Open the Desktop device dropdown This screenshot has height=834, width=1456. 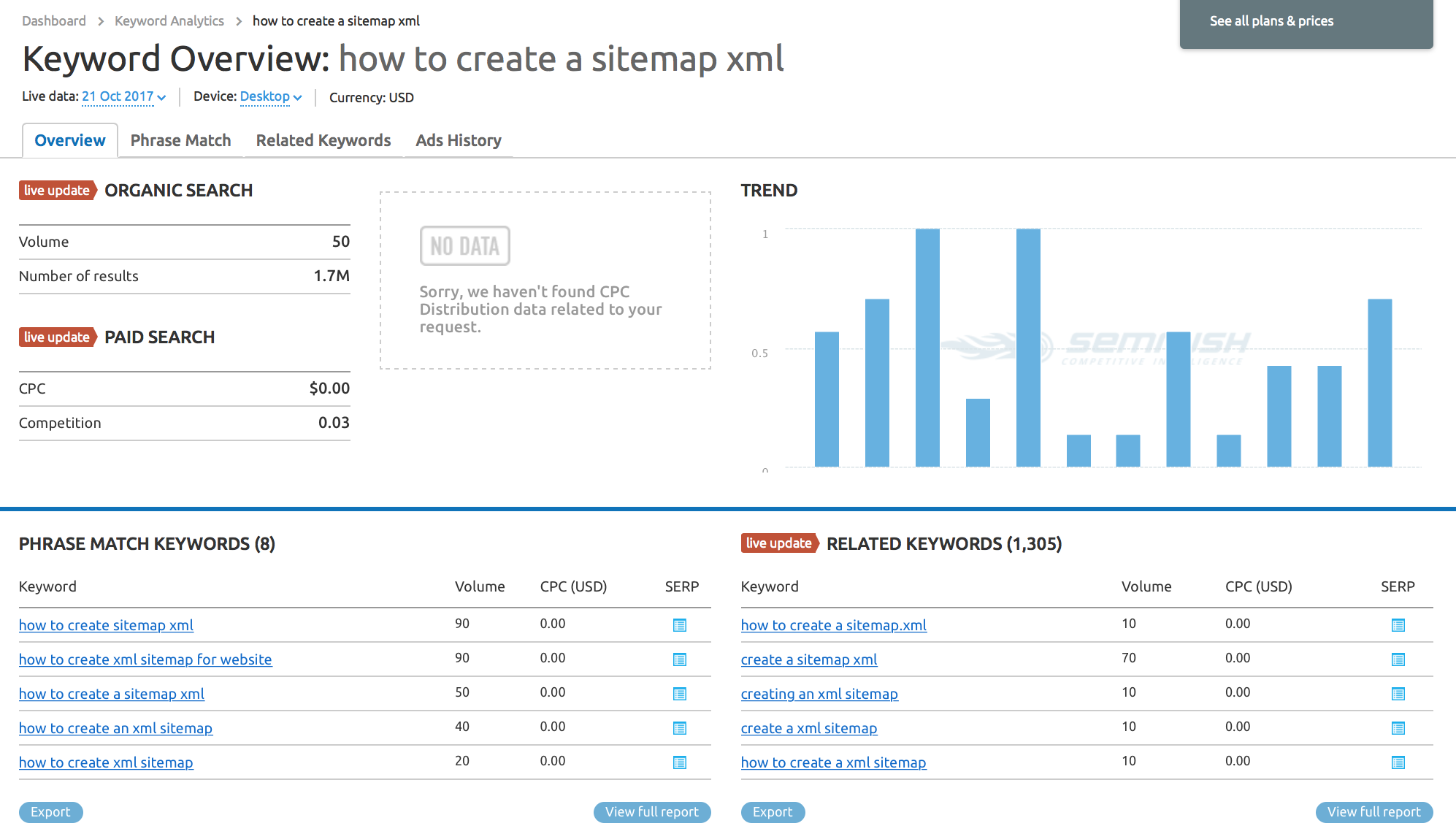(270, 96)
